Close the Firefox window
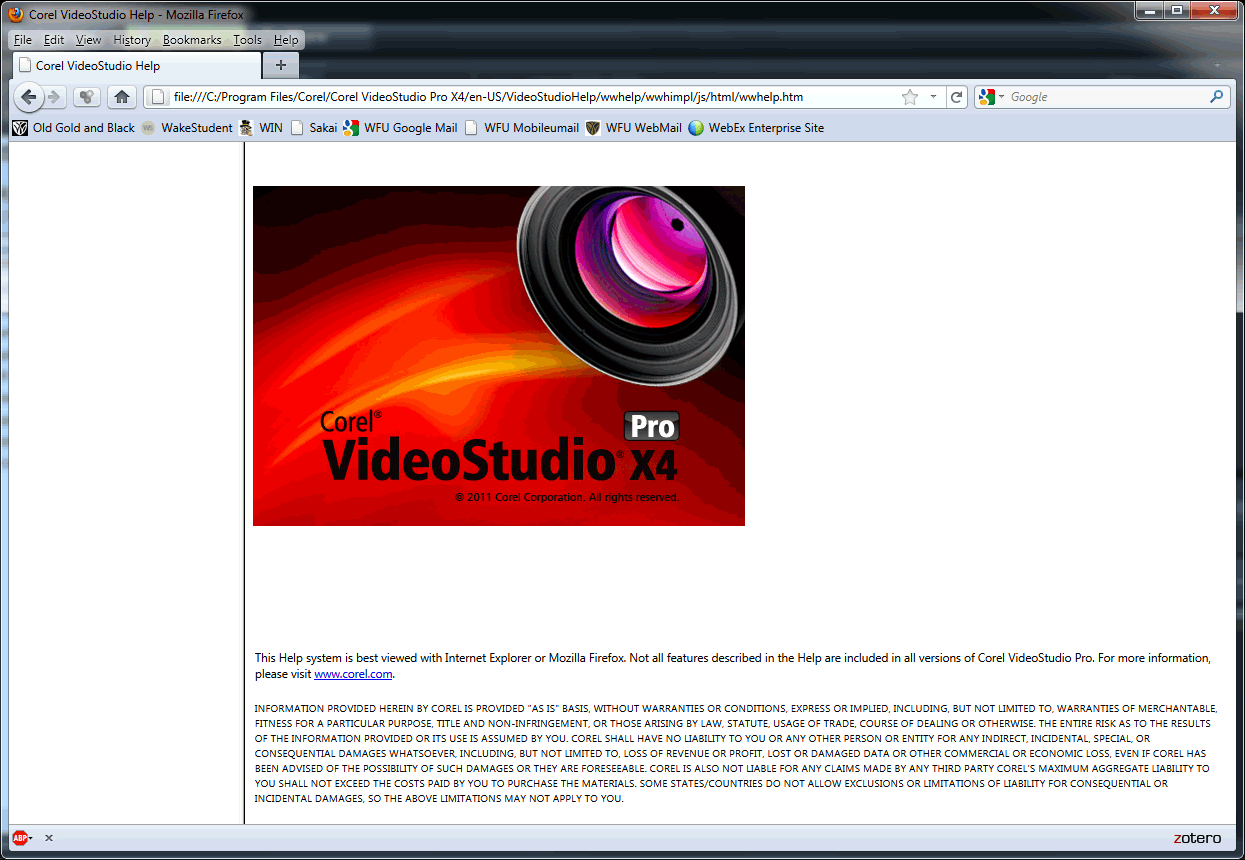 click(1213, 10)
